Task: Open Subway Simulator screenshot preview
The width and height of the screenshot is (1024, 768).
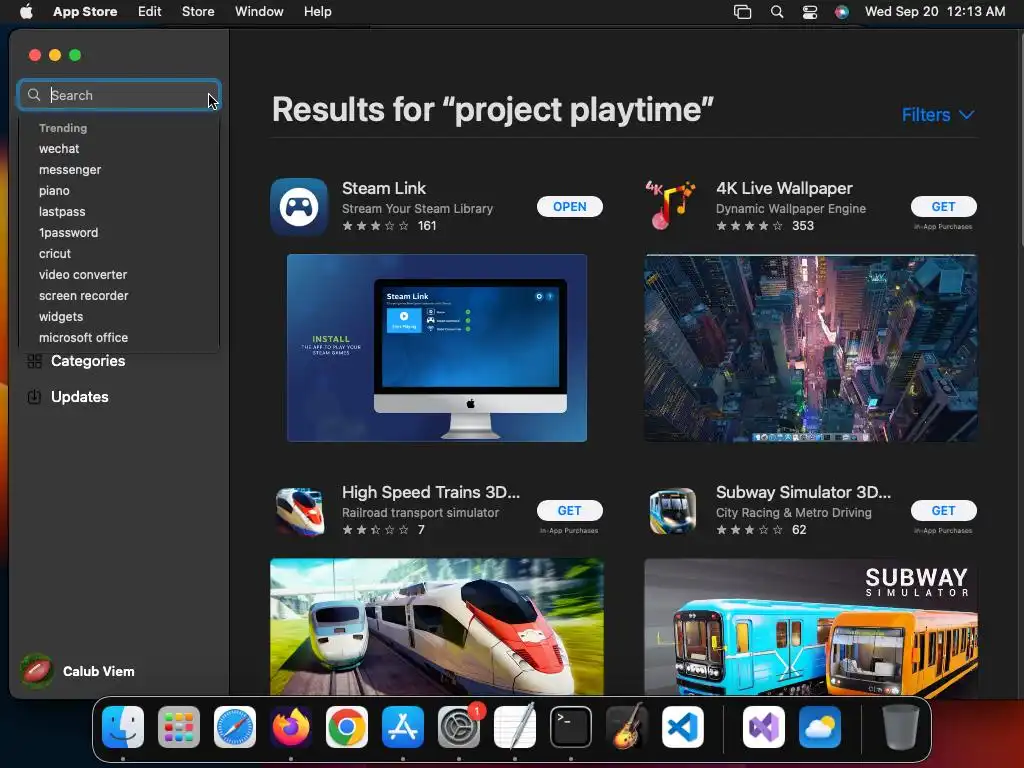Action: tap(810, 626)
